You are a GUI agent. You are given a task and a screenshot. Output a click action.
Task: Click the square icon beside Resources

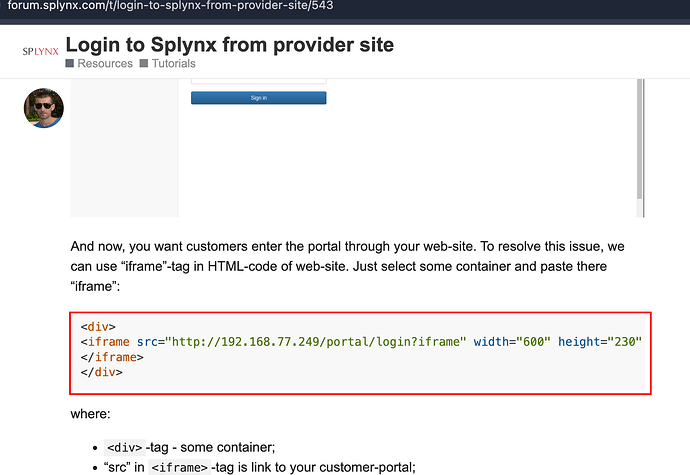click(70, 63)
